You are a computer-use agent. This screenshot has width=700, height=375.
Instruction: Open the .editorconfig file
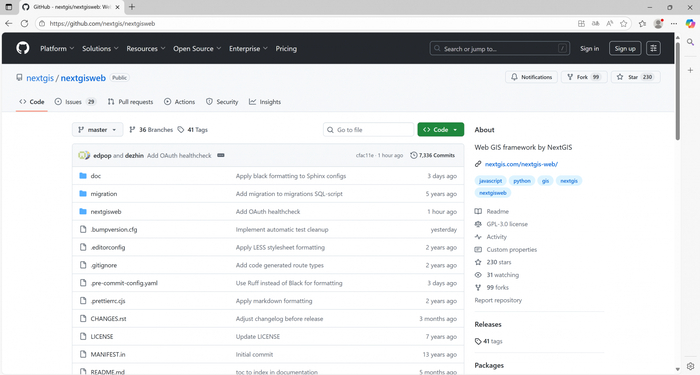tap(108, 247)
